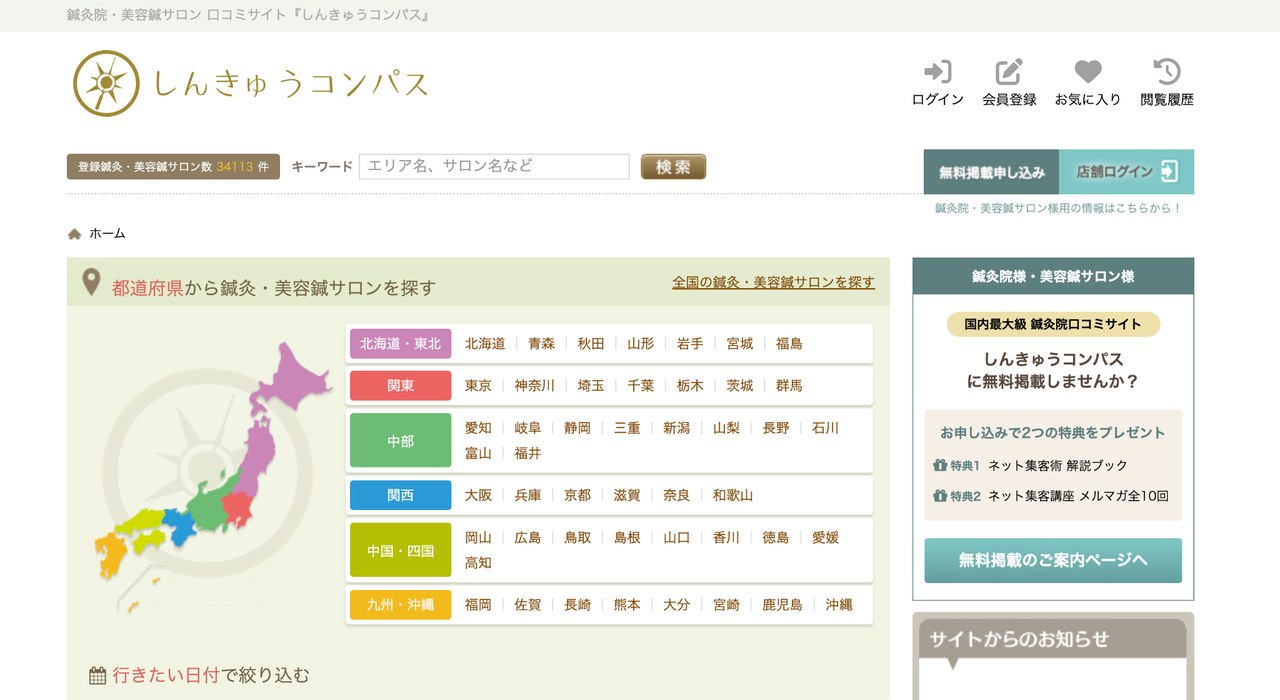
Task: Choose 石川 prefecture link
Action: click(826, 427)
